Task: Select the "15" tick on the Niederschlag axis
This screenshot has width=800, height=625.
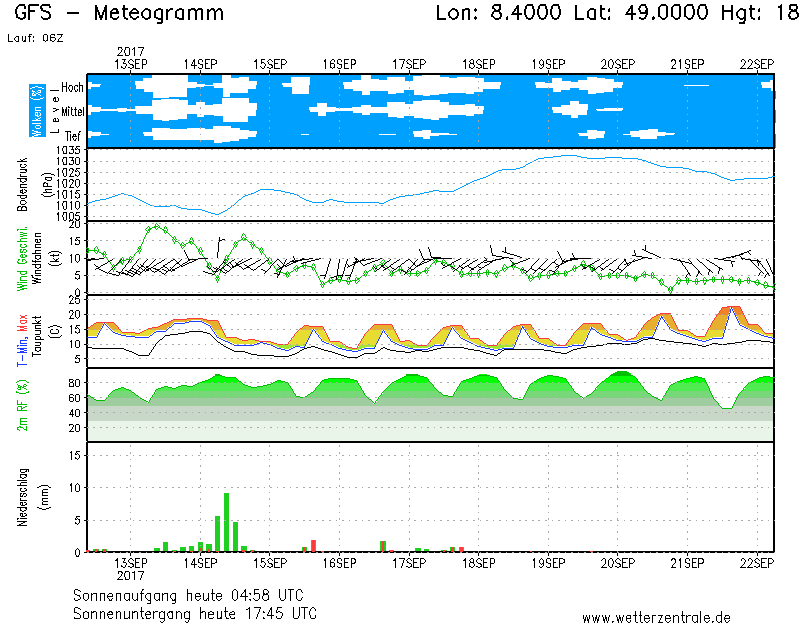Action: (74, 455)
